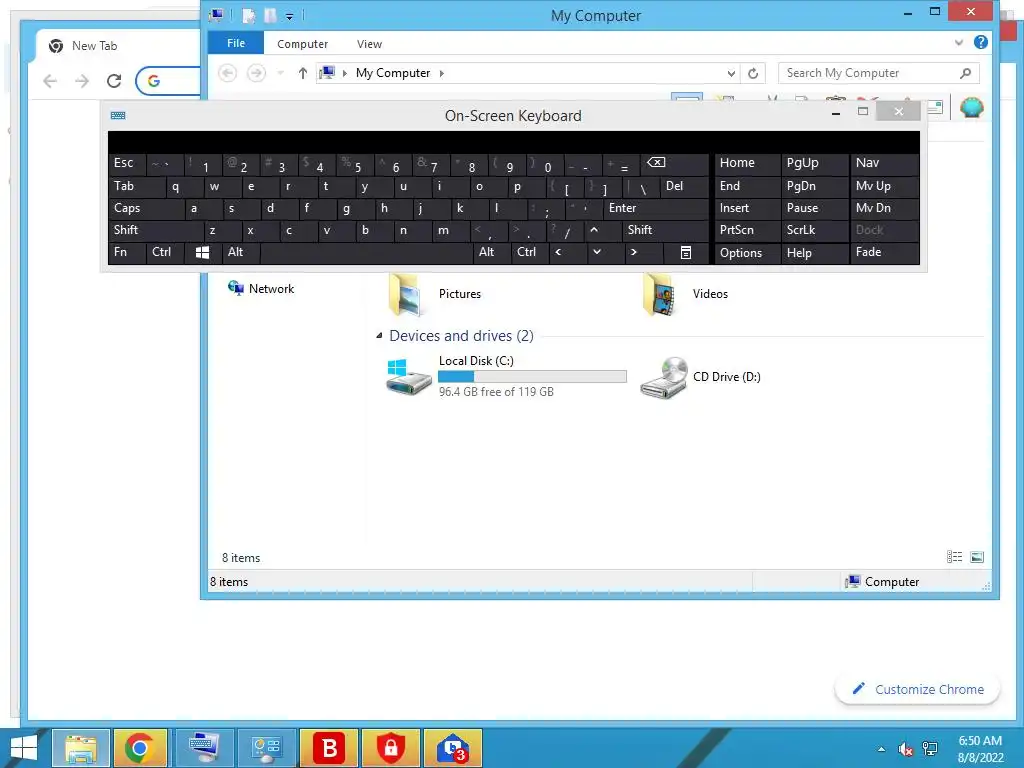Click the Esc key on keyboard
Viewport: 1024px width, 768px height.
pyautogui.click(x=127, y=163)
